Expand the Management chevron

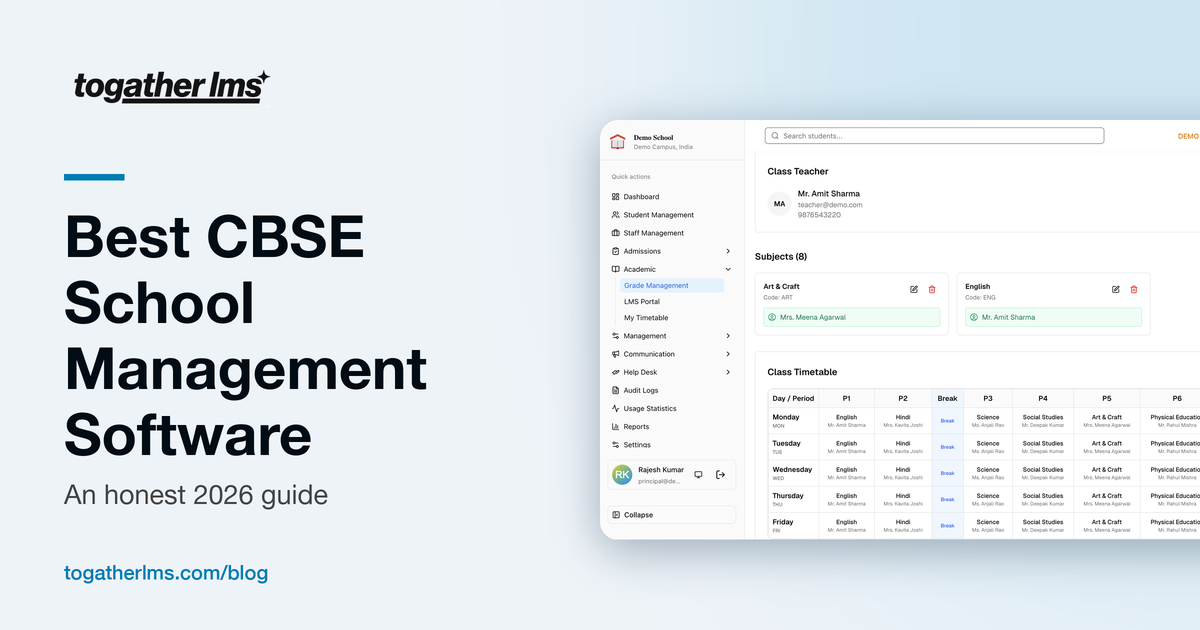pos(728,336)
